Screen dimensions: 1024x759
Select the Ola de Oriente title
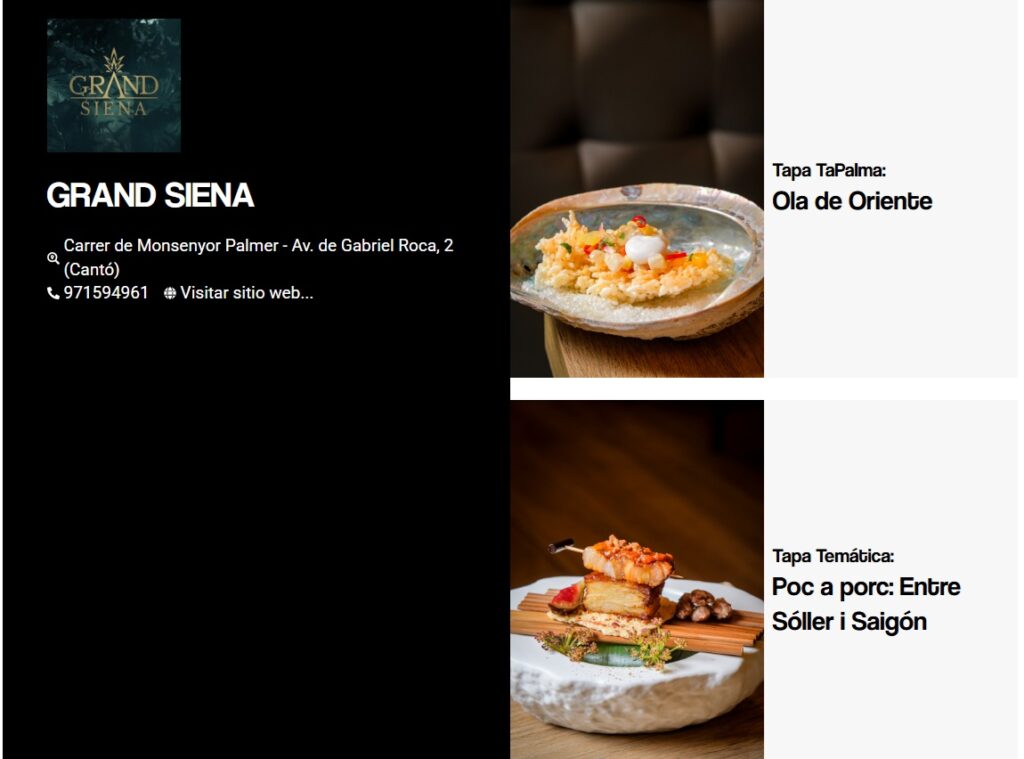(852, 201)
